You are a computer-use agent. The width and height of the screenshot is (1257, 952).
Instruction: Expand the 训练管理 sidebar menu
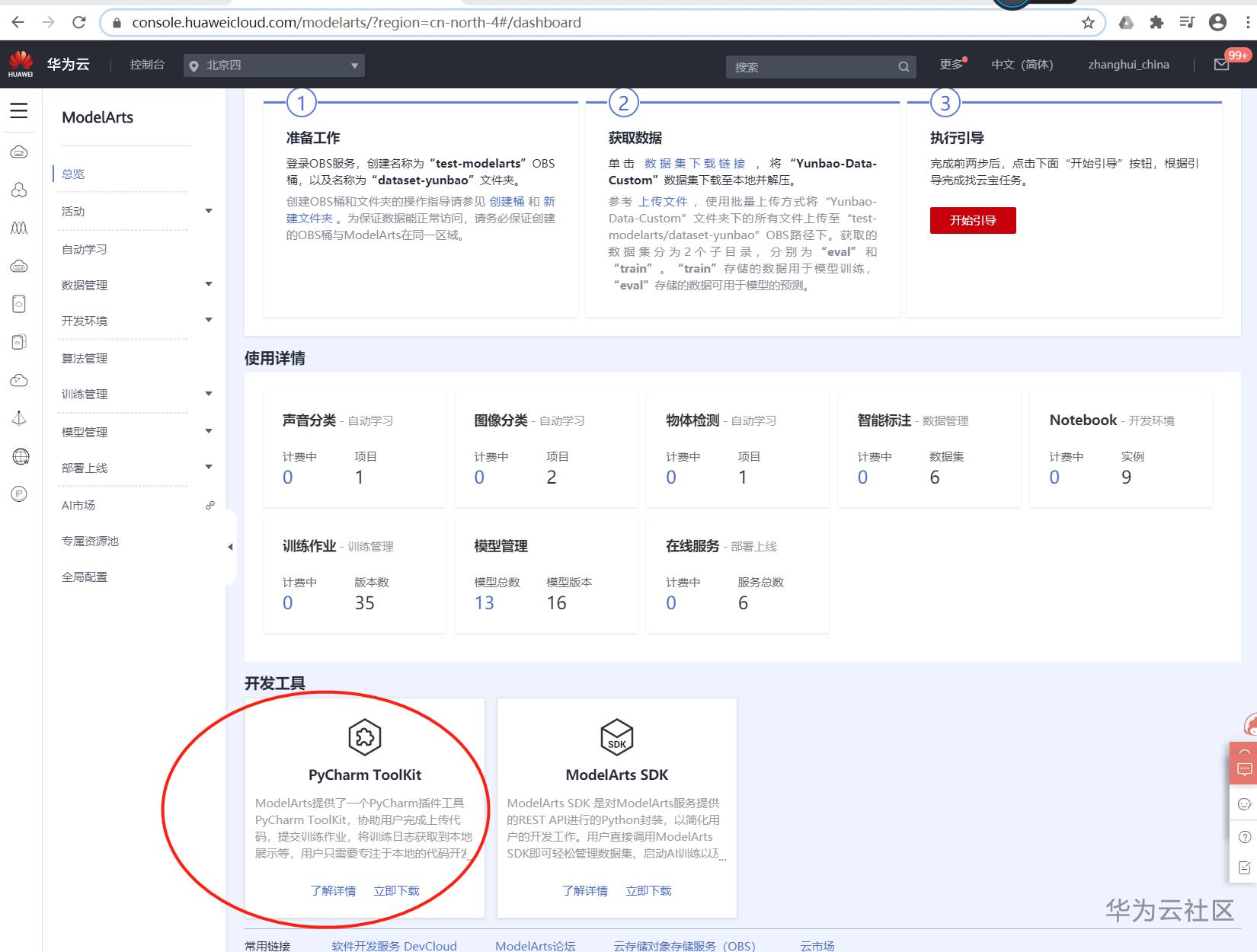pos(209,394)
